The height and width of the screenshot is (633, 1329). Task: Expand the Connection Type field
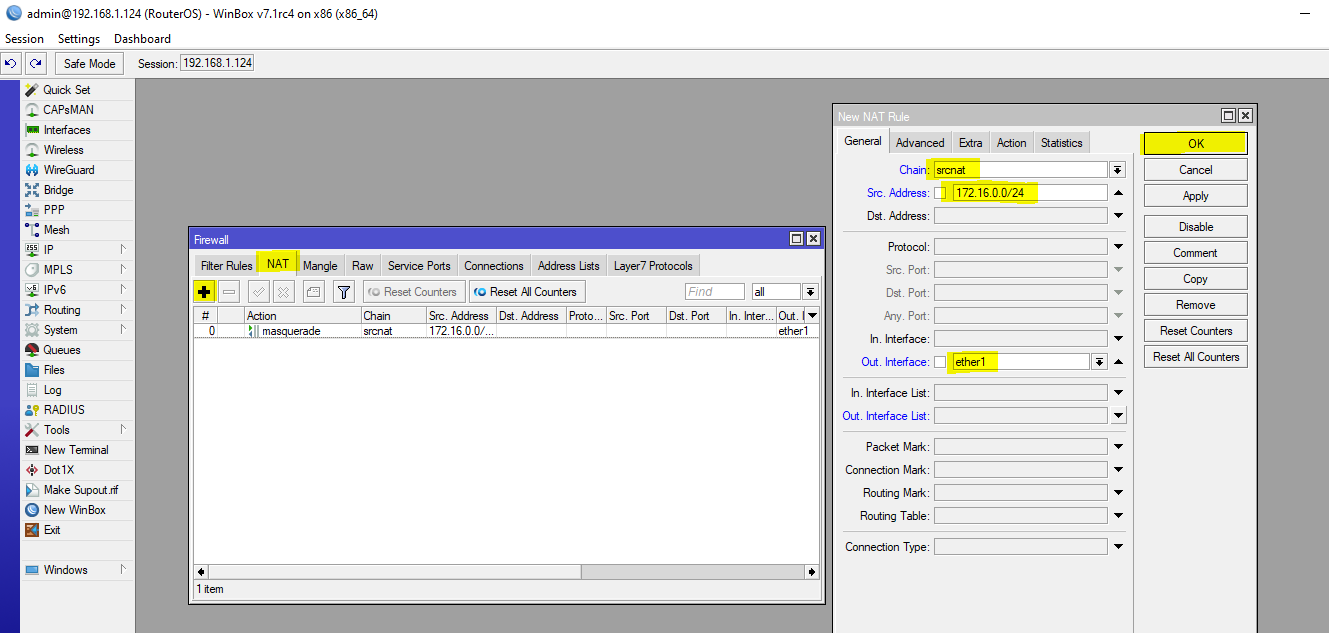tap(1118, 547)
